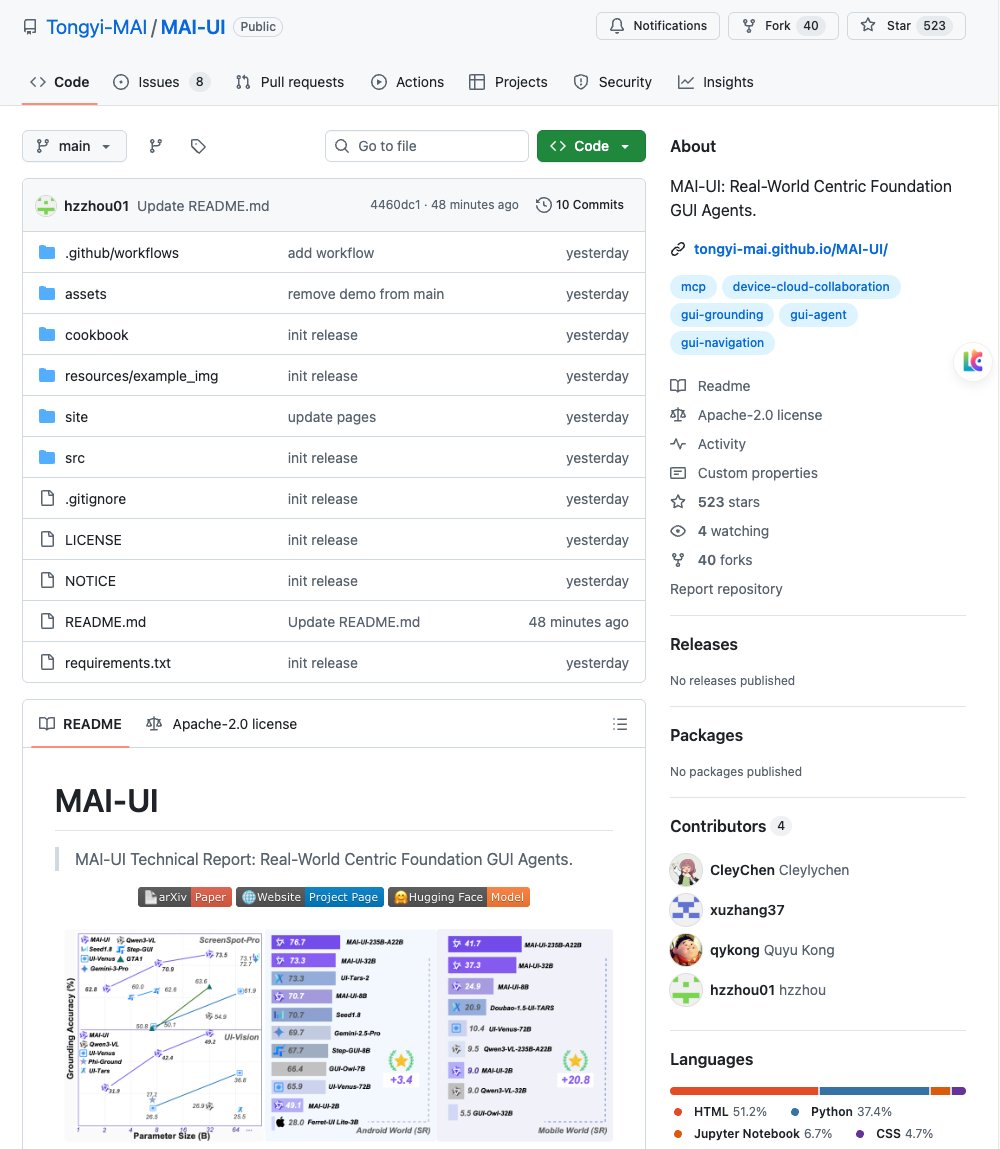Screen dimensions: 1000x1149
Task: Select the Code tab
Action: [x=59, y=82]
